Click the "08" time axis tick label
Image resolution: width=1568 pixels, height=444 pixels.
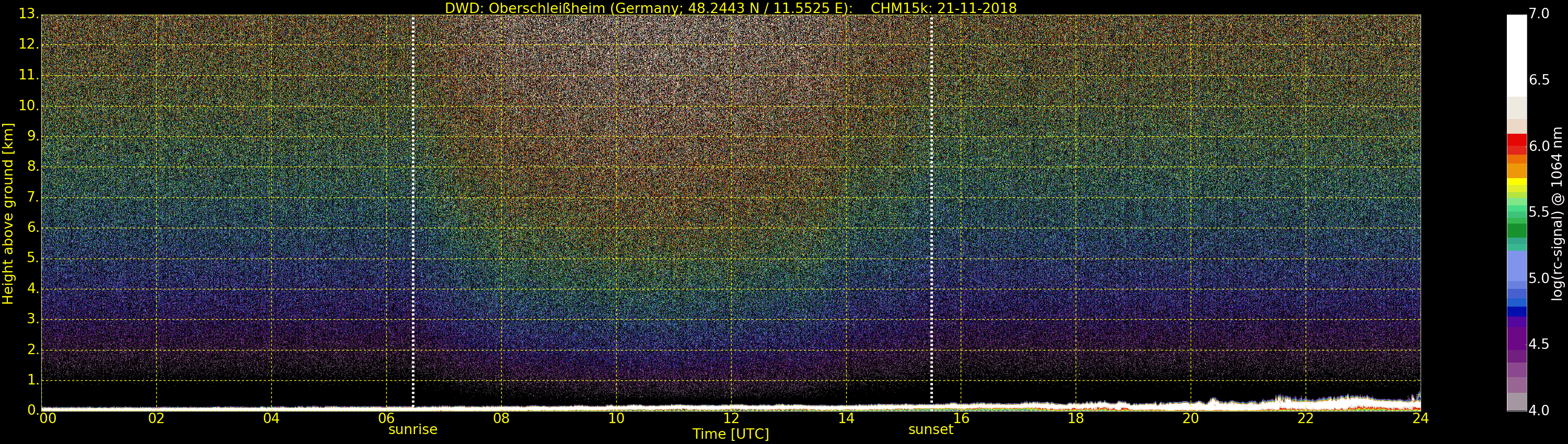tap(501, 418)
